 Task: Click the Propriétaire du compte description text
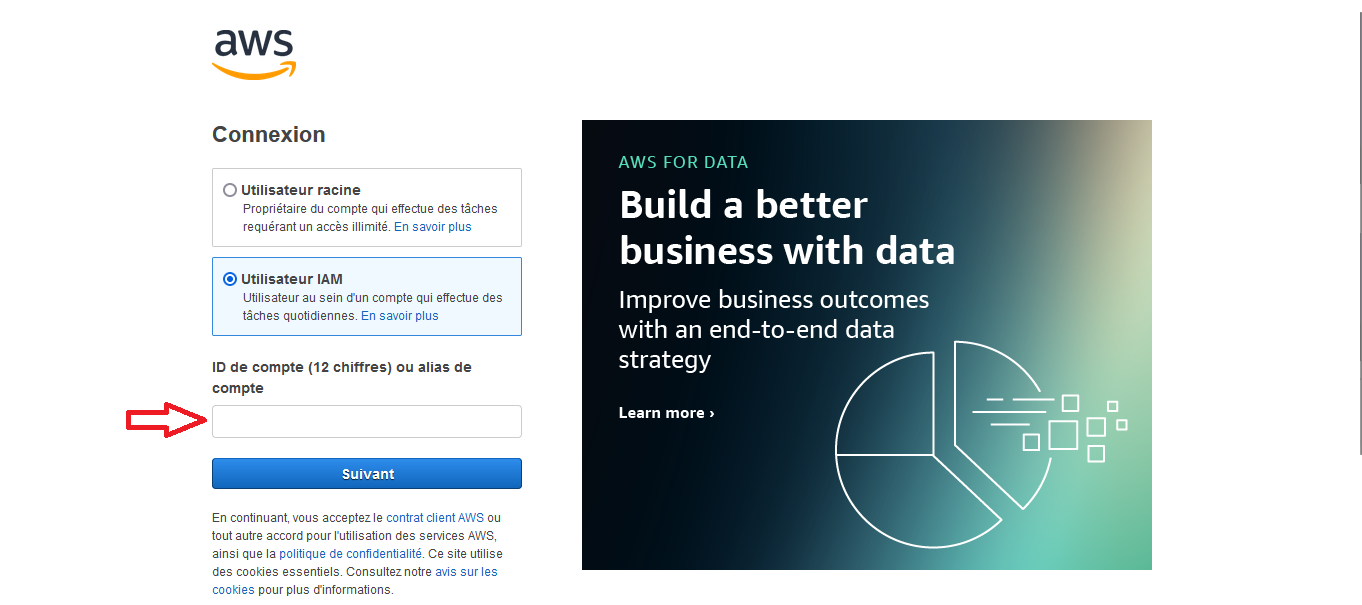(x=370, y=209)
